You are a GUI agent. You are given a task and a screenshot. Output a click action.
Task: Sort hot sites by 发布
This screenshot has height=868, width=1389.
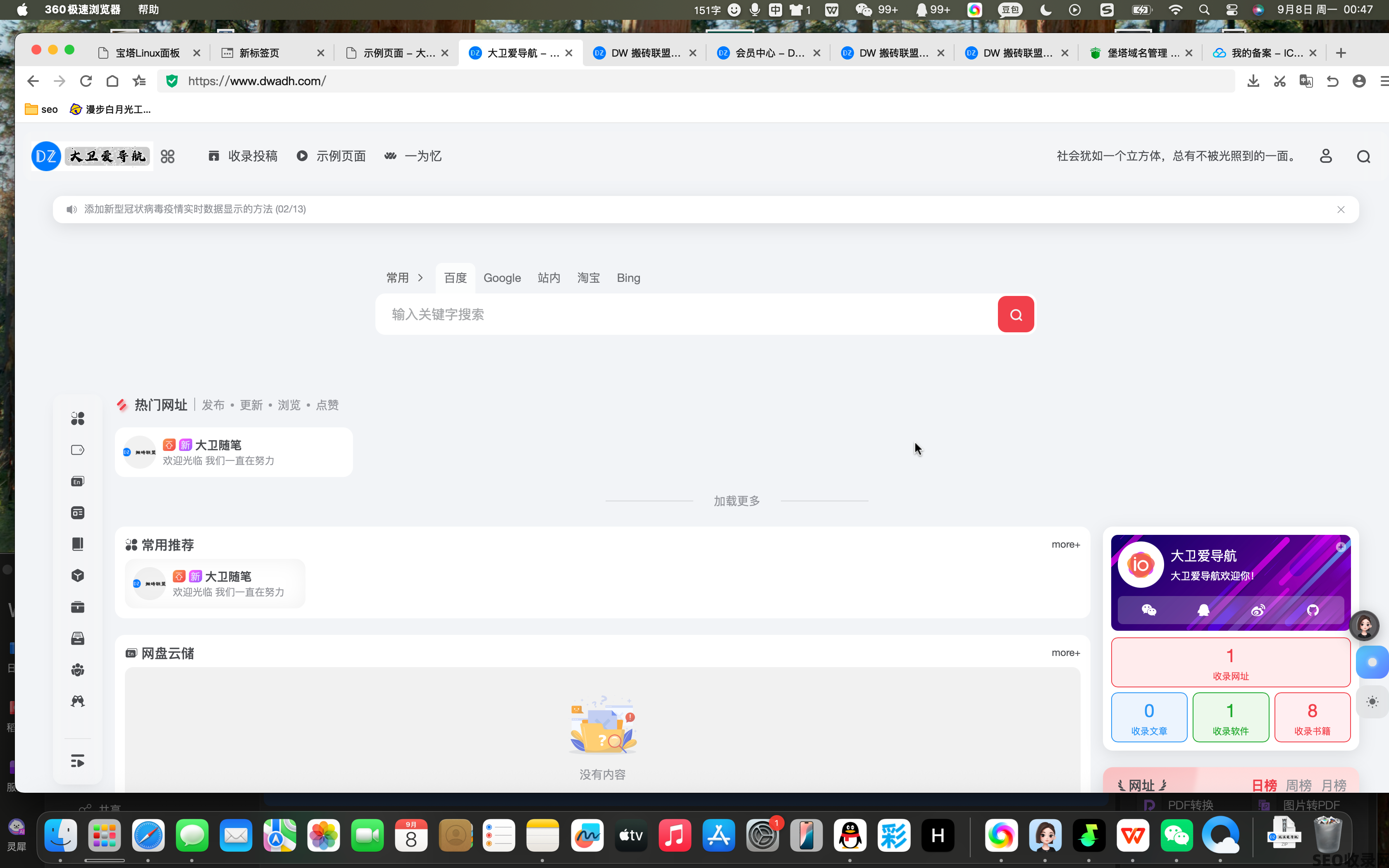click(213, 405)
